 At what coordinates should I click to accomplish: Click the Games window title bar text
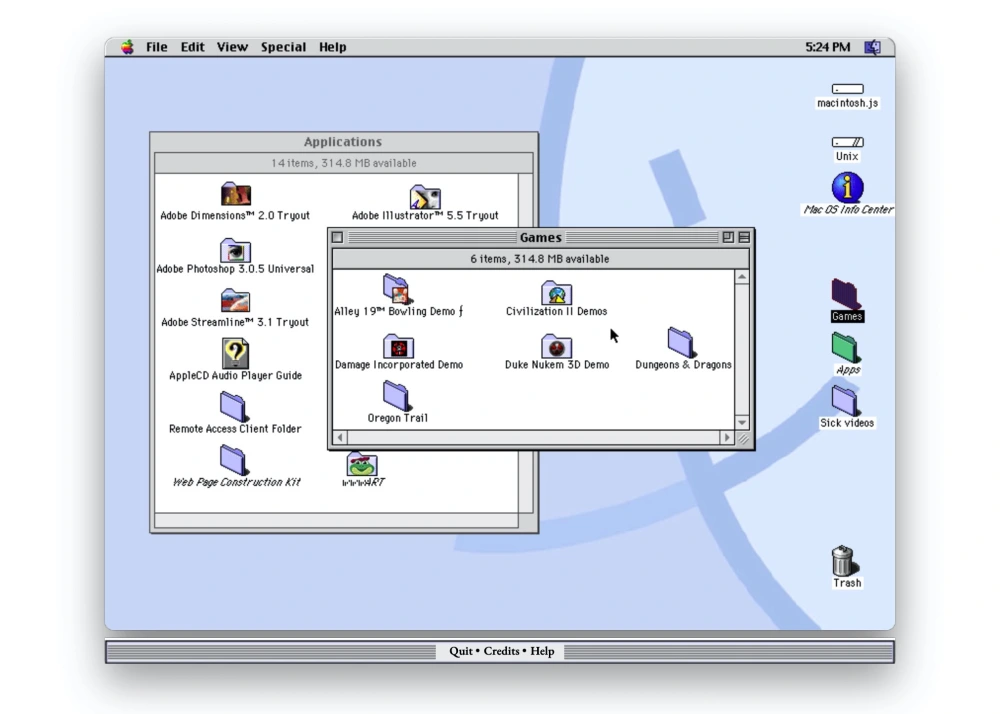click(541, 238)
